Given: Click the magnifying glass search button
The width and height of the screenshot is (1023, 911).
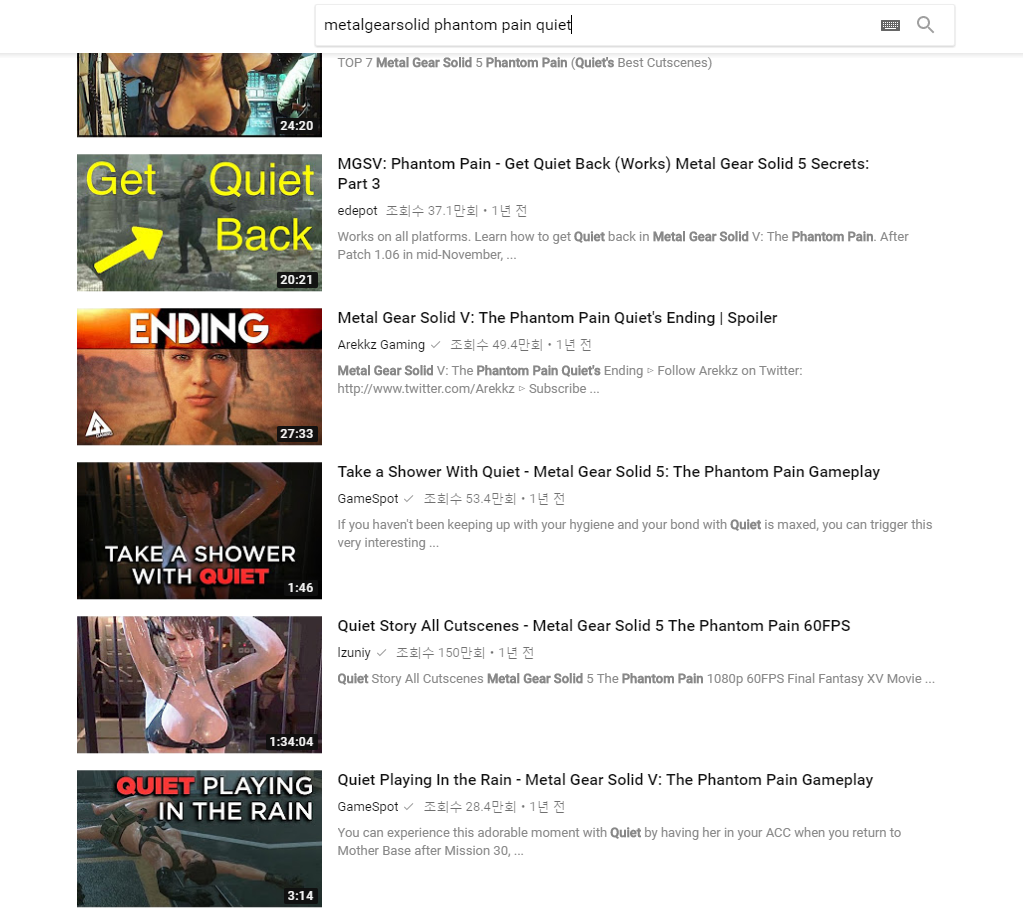Looking at the screenshot, I should tap(925, 25).
